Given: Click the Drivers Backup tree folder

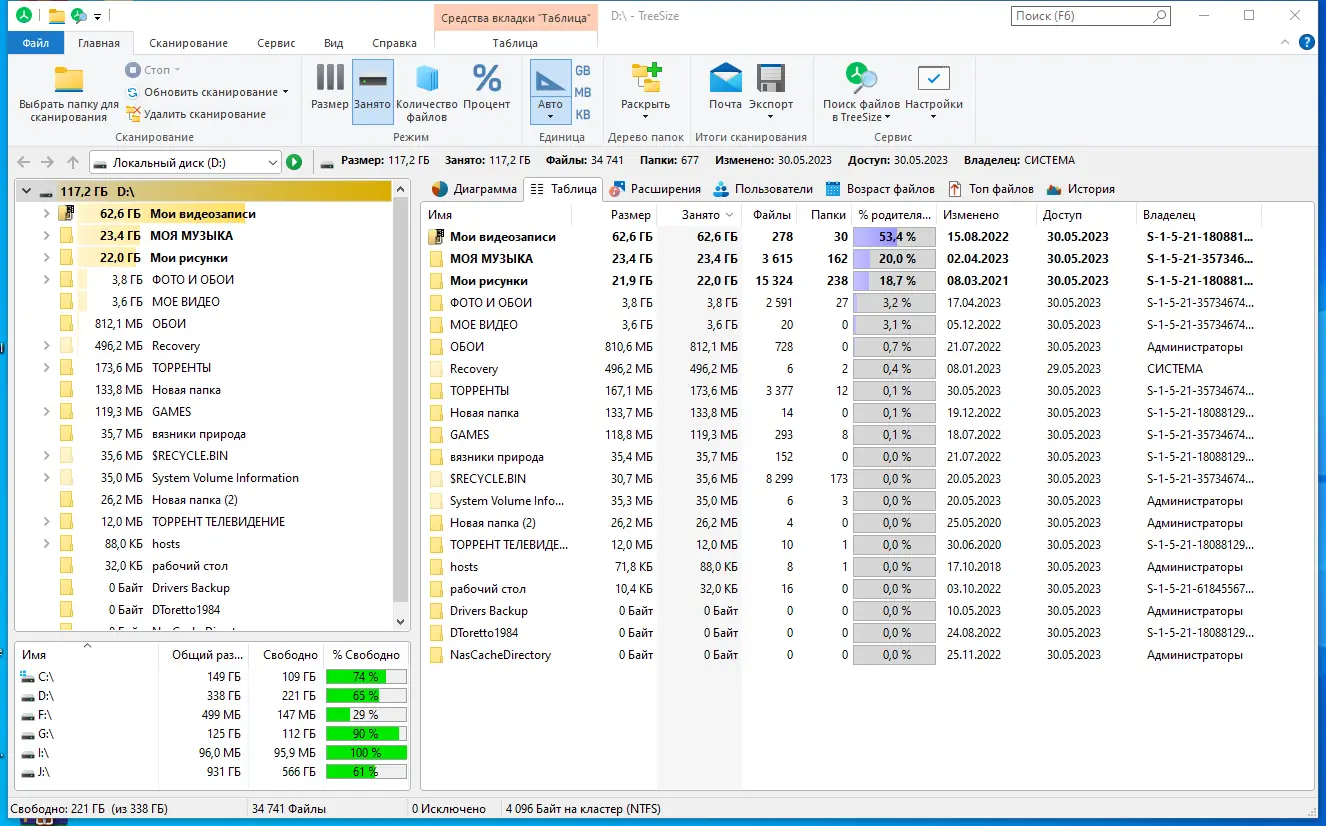Looking at the screenshot, I should [x=190, y=588].
